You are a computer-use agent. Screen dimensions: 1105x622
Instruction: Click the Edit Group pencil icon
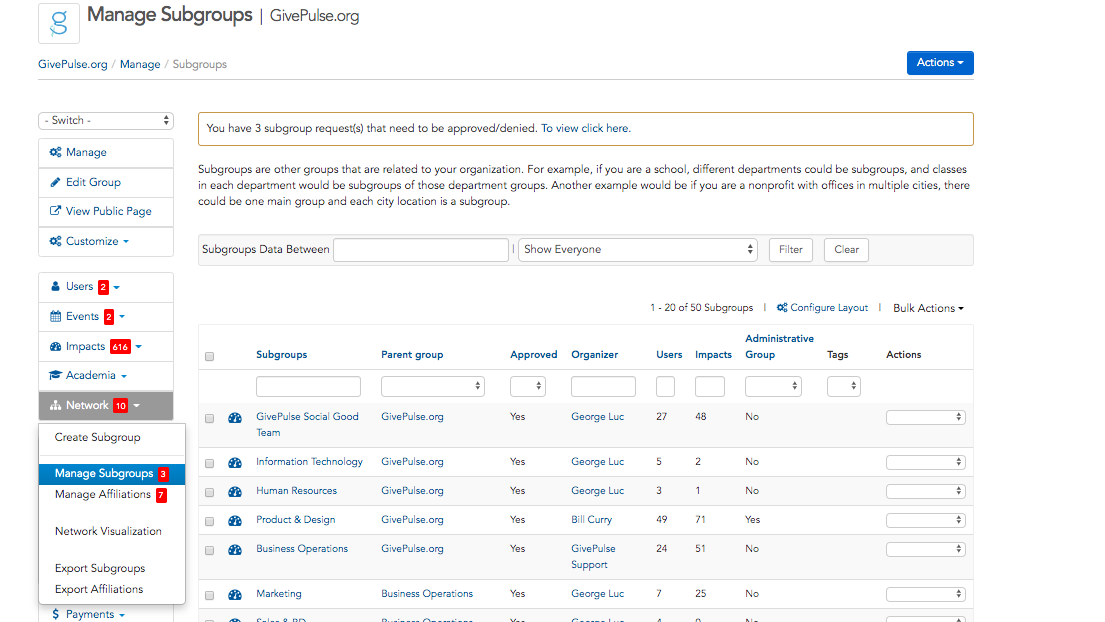coord(56,182)
